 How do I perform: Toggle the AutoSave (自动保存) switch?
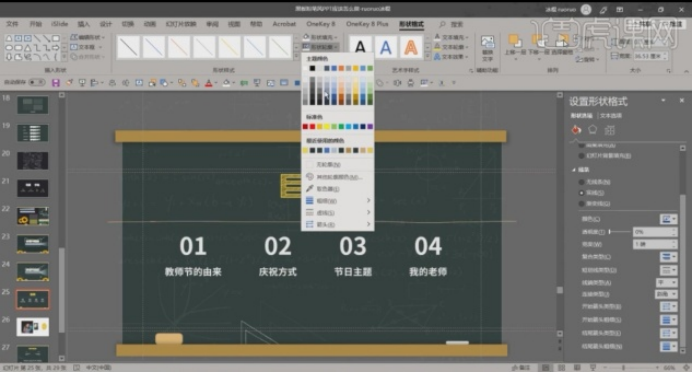tap(36, 82)
